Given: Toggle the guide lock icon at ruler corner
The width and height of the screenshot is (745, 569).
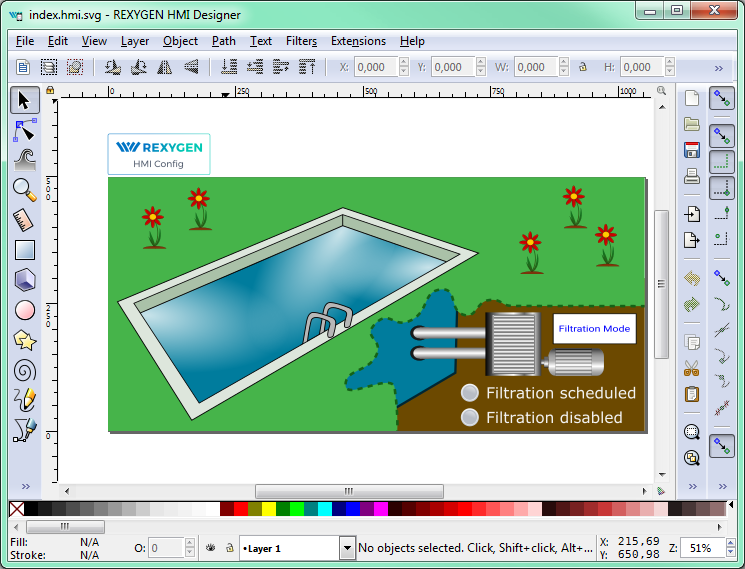Looking at the screenshot, I should pyautogui.click(x=50, y=90).
